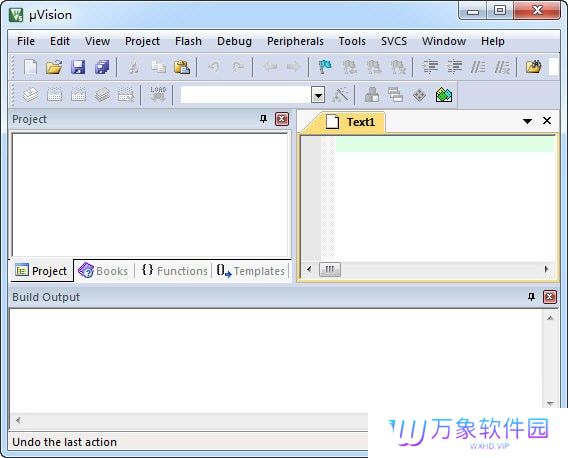Open the File menu
This screenshot has width=568, height=458.
pyautogui.click(x=26, y=41)
